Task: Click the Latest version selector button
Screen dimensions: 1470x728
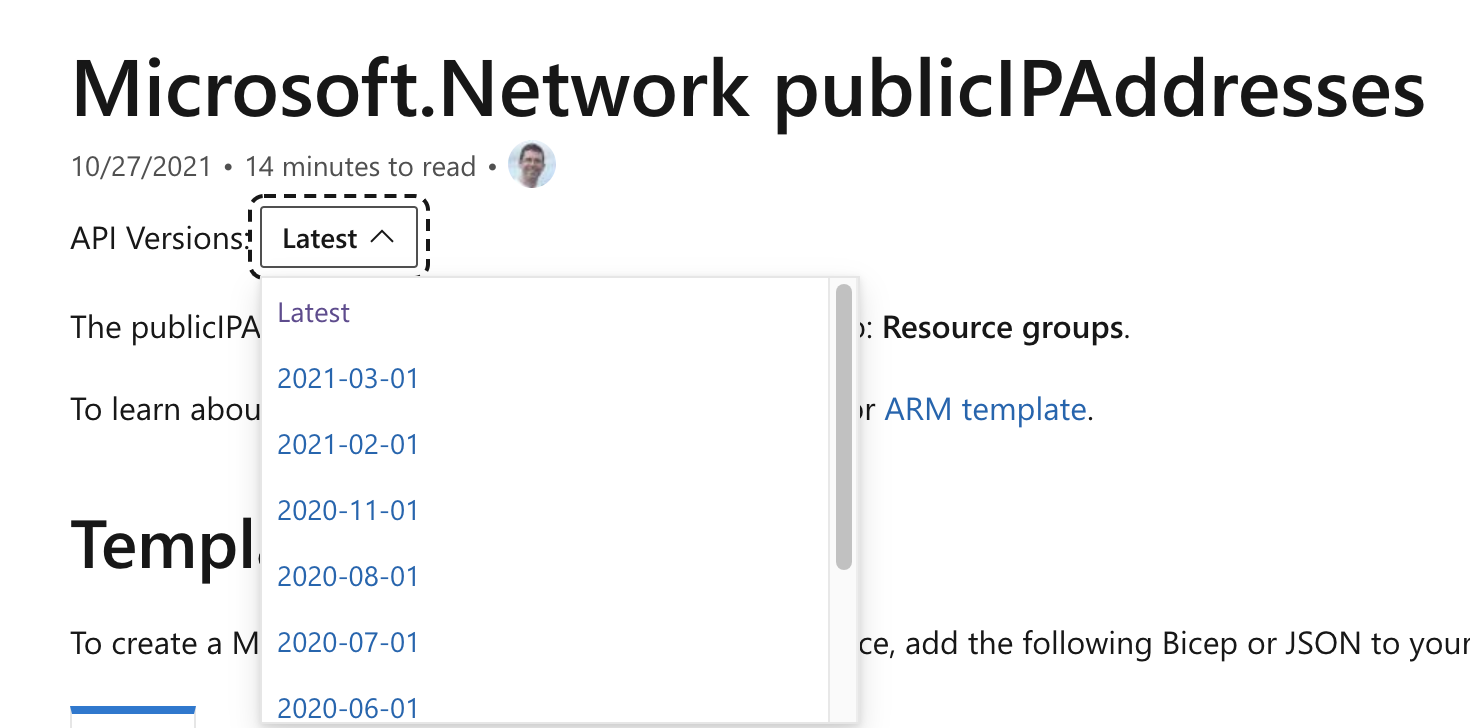Action: pyautogui.click(x=337, y=237)
